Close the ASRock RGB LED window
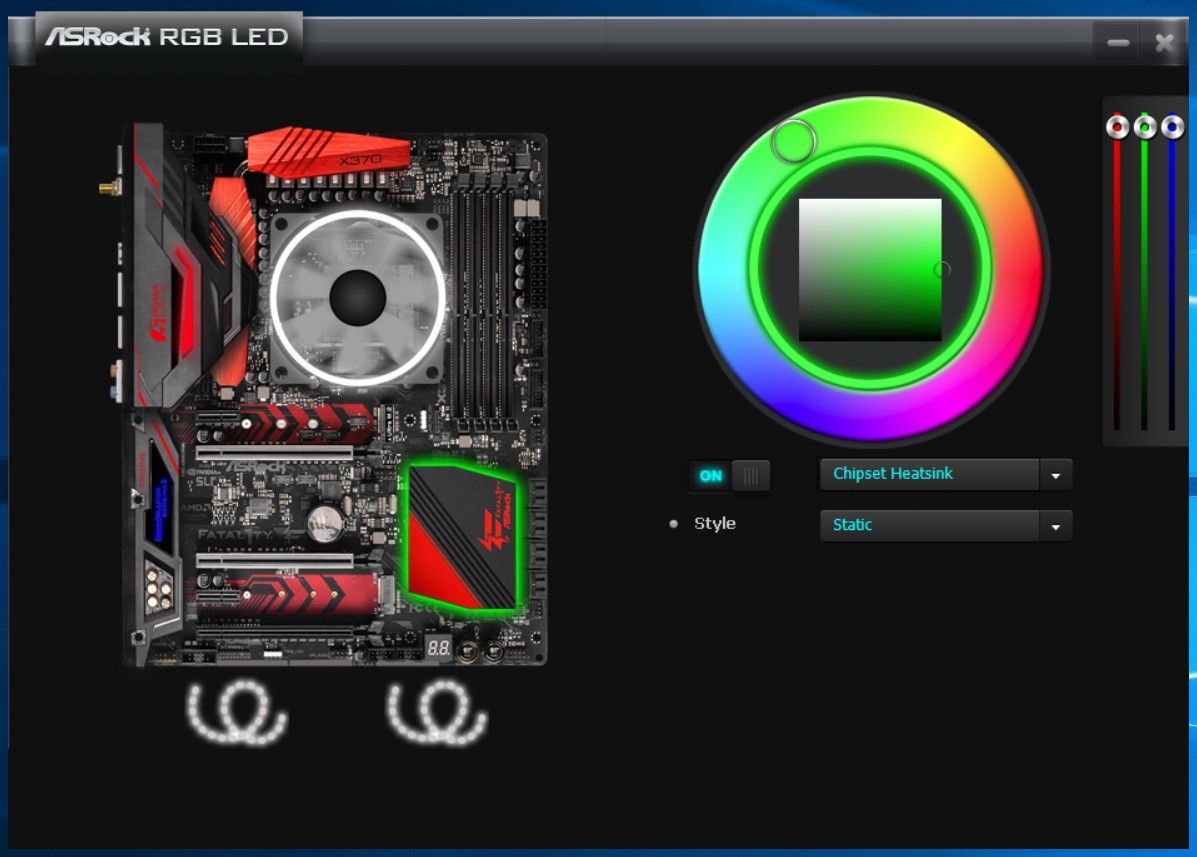This screenshot has height=857, width=1197. coord(1164,43)
